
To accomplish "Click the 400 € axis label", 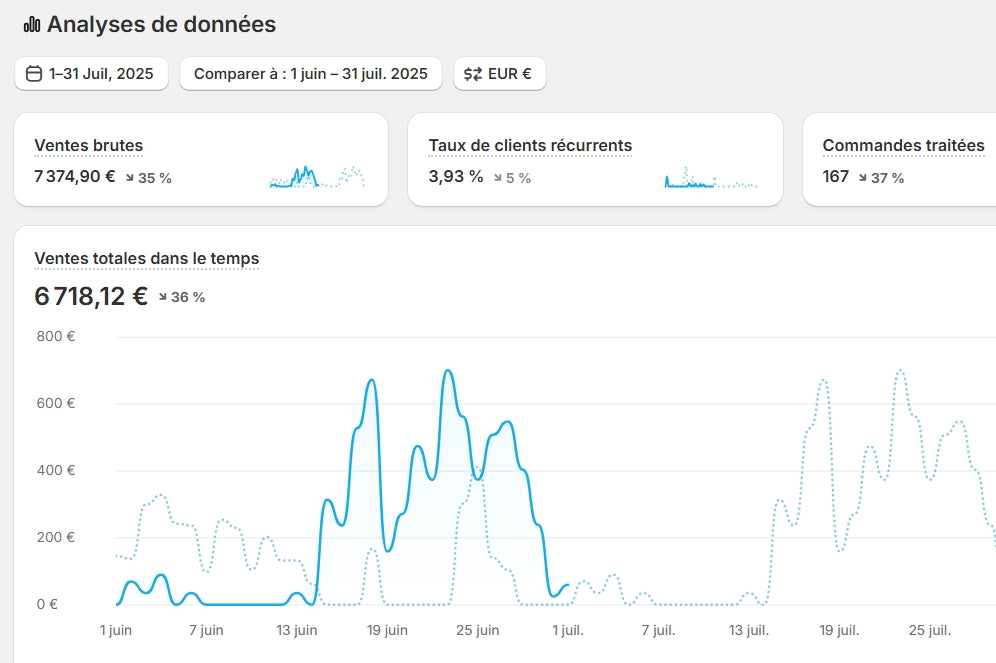I will coord(56,471).
